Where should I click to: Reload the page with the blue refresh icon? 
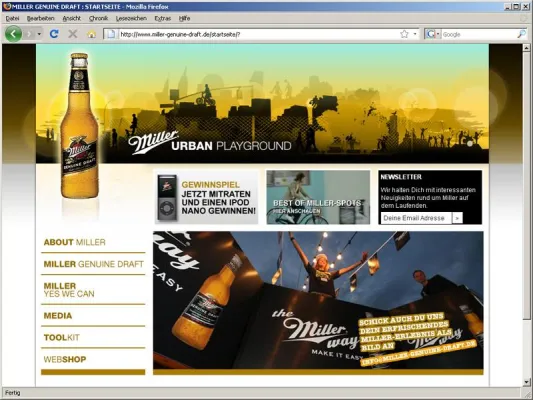pos(54,34)
